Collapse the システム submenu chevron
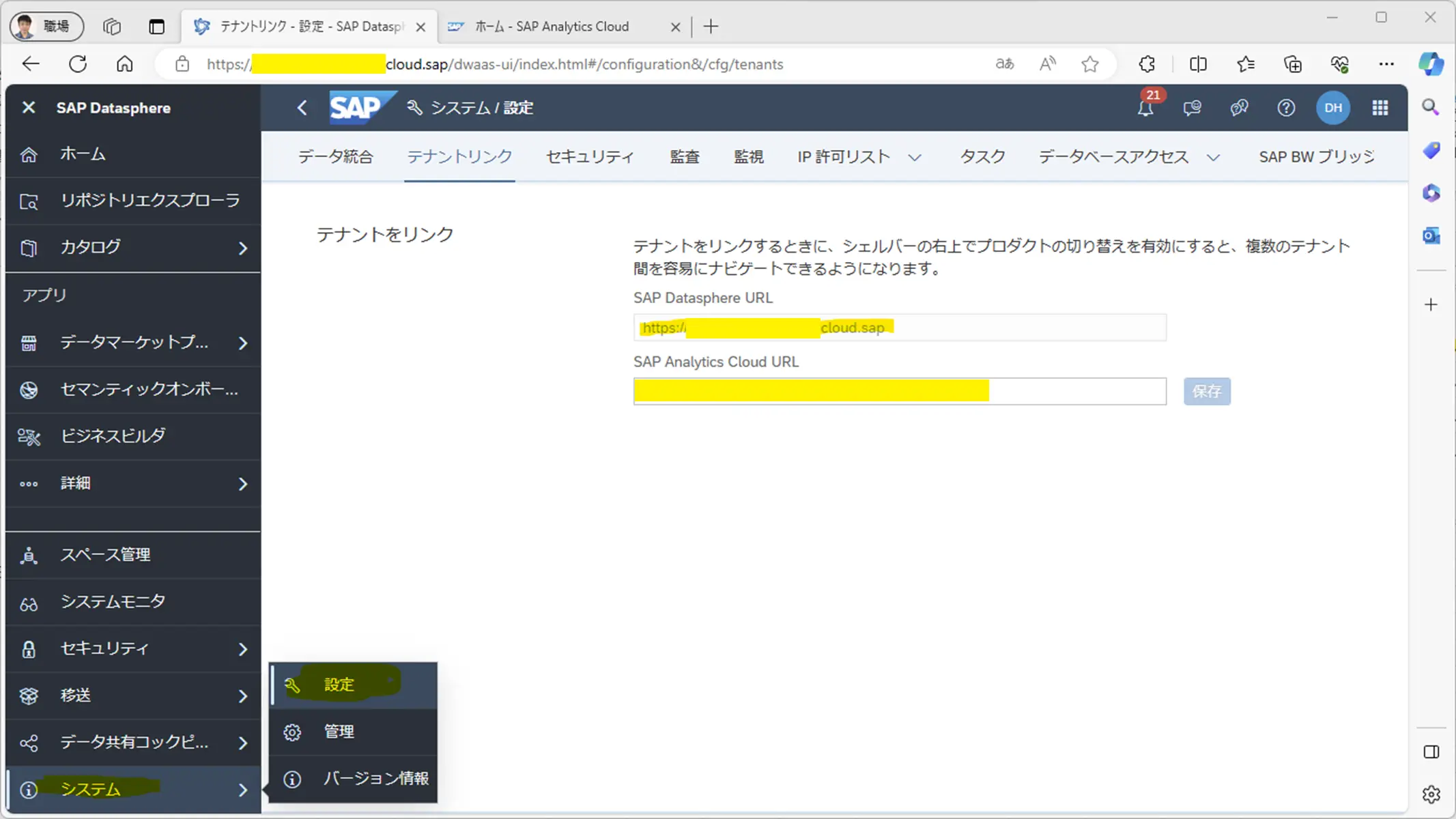Image resolution: width=1456 pixels, height=819 pixels. pyautogui.click(x=243, y=790)
